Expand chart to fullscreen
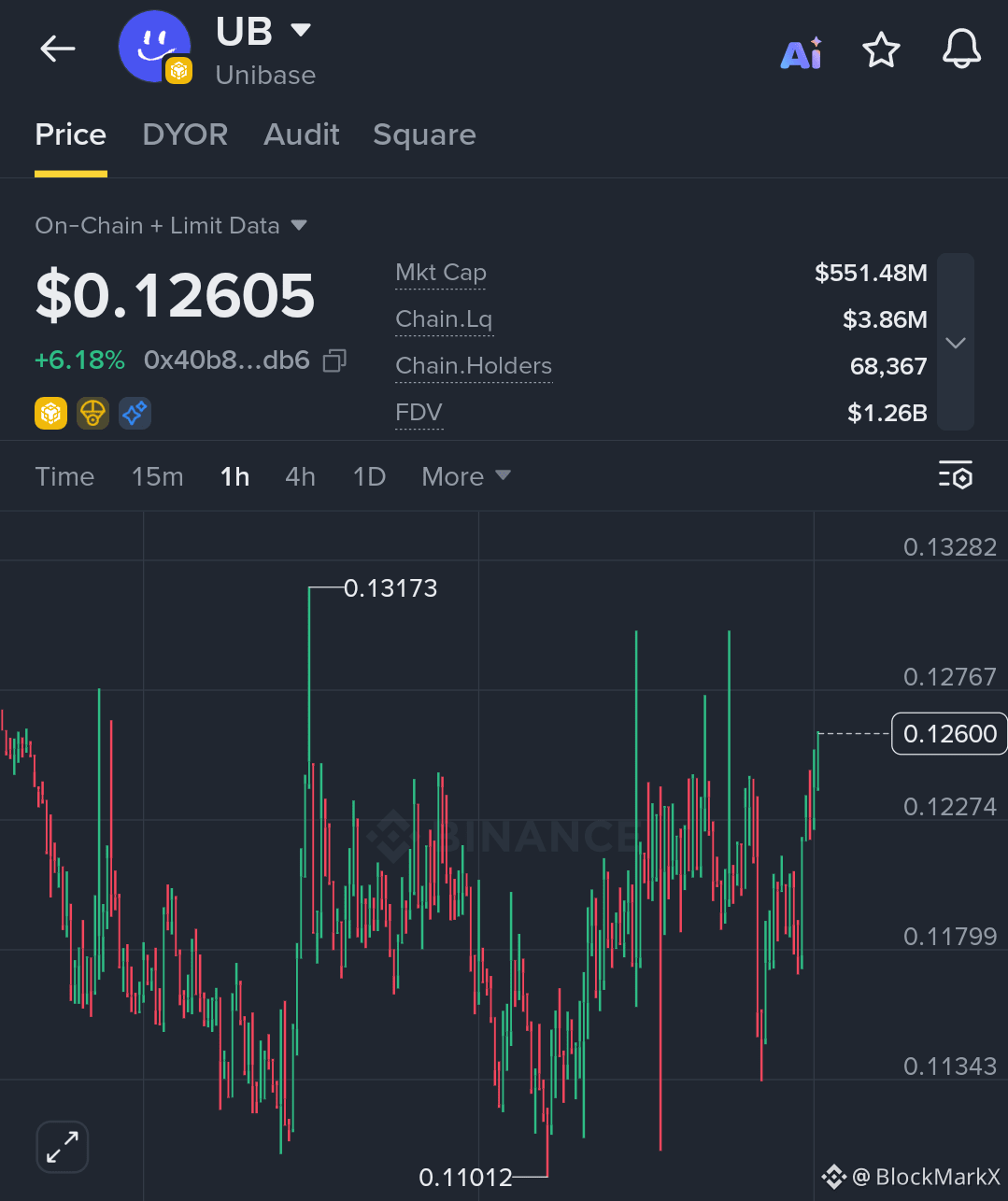 [63, 1147]
